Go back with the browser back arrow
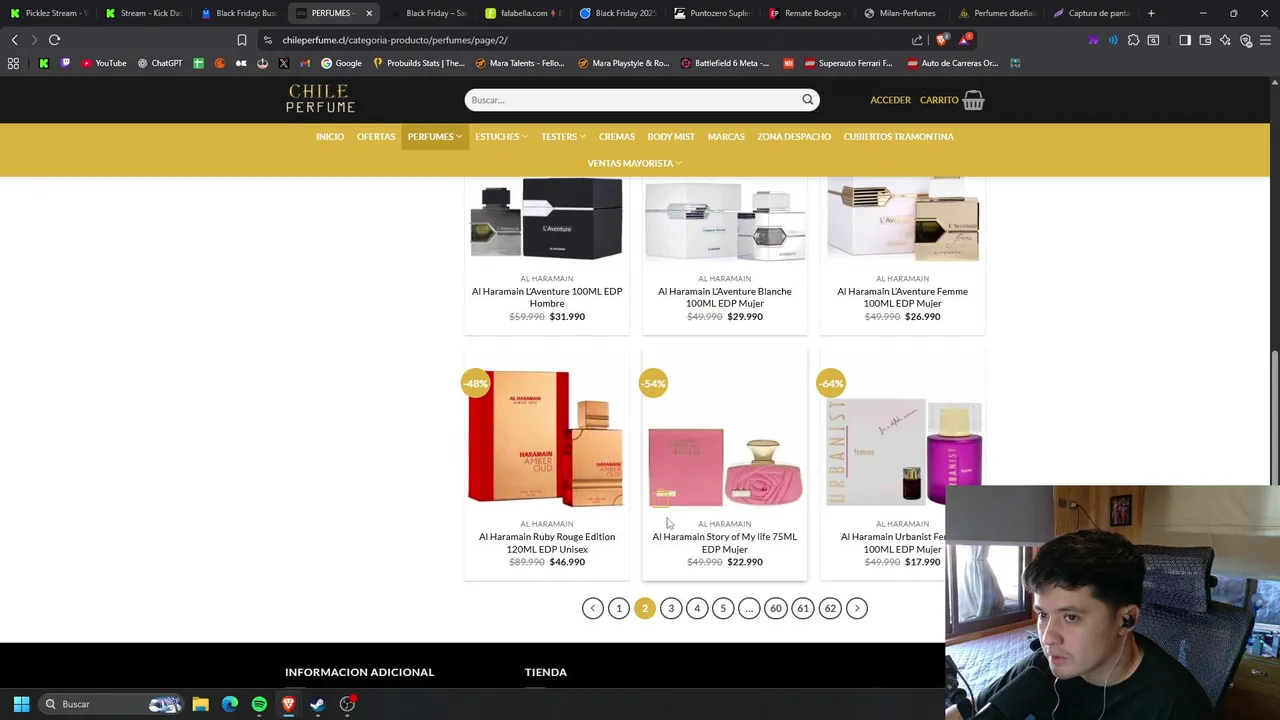 click(14, 40)
